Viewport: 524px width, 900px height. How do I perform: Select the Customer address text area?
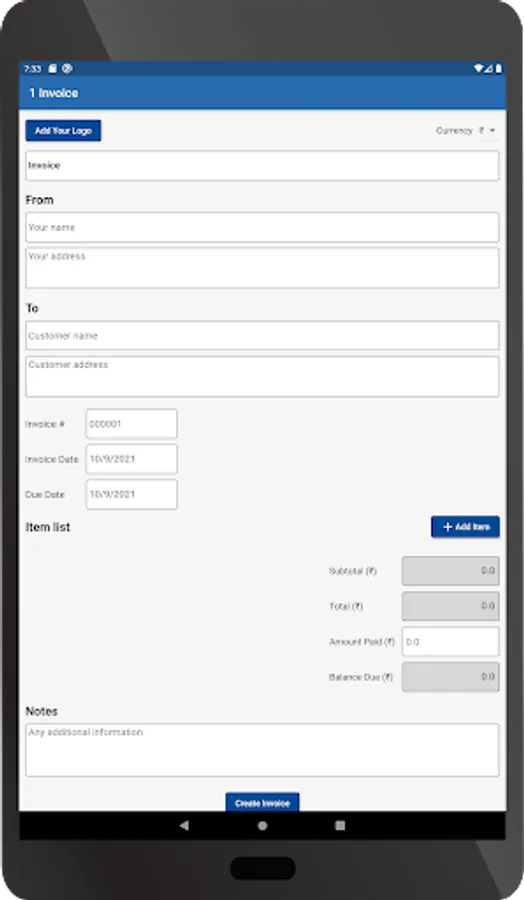262,377
